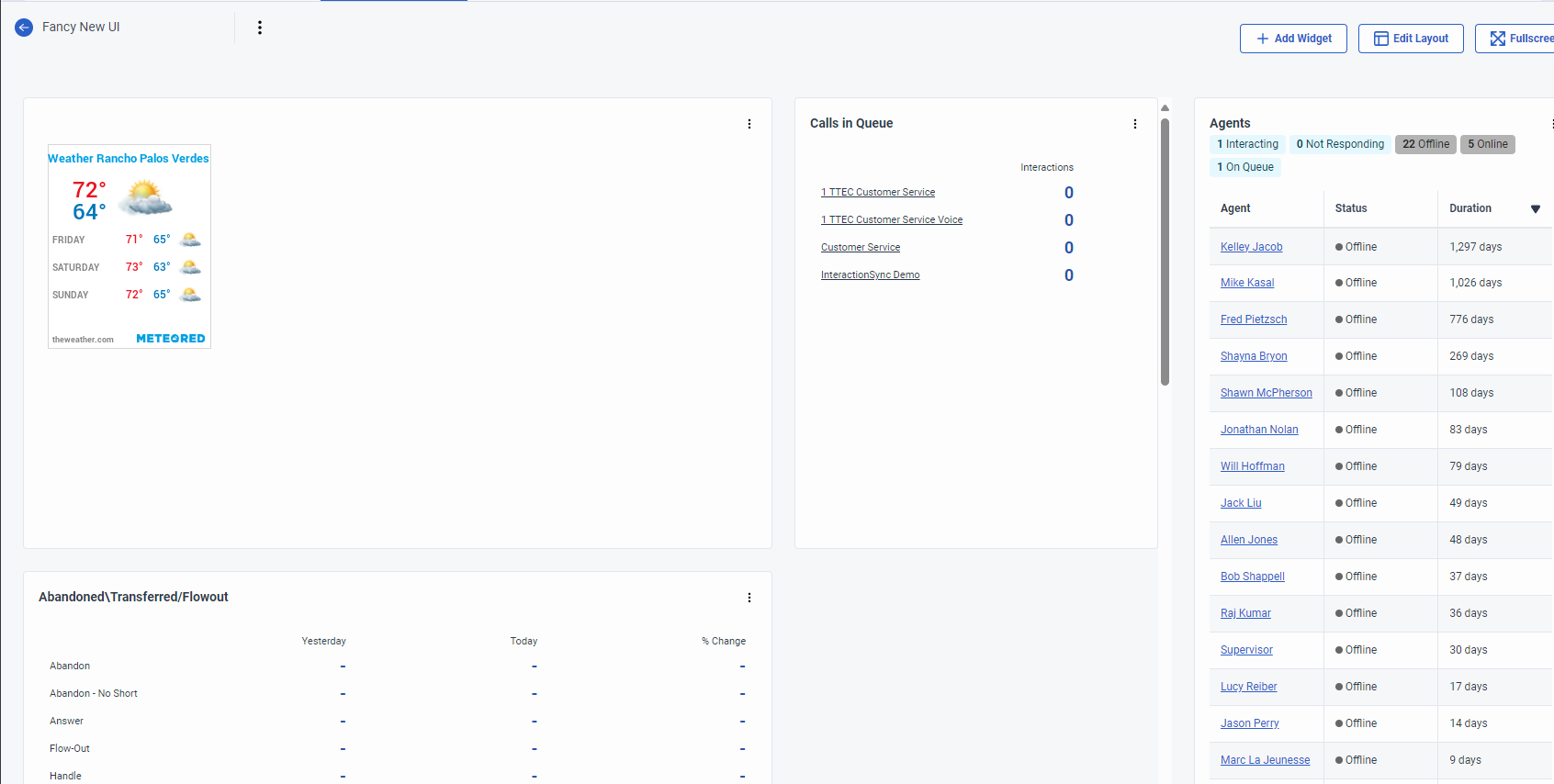
Task: Open the weather widget options menu
Action: click(x=749, y=124)
